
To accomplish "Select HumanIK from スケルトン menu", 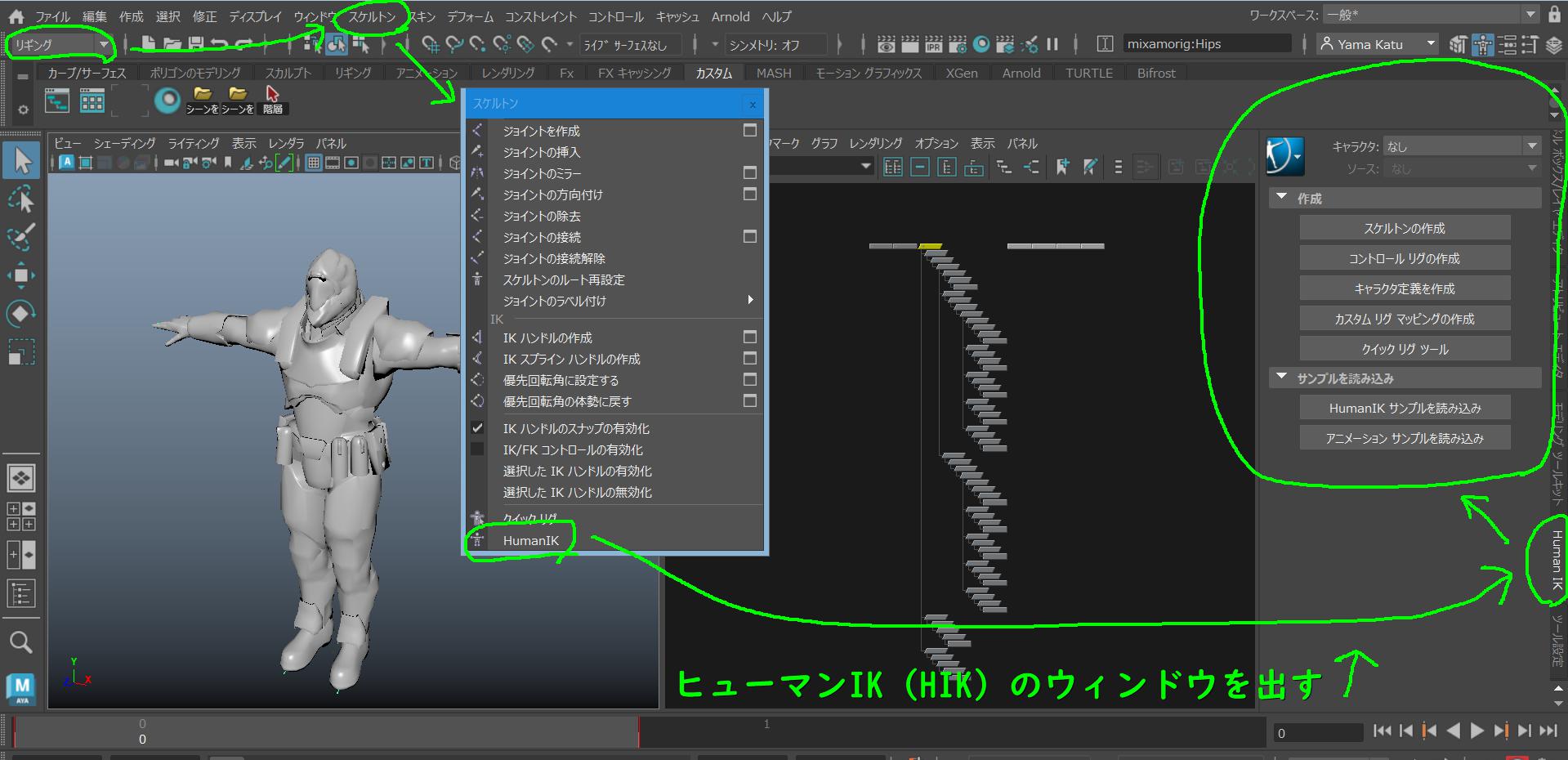I will coord(531,540).
